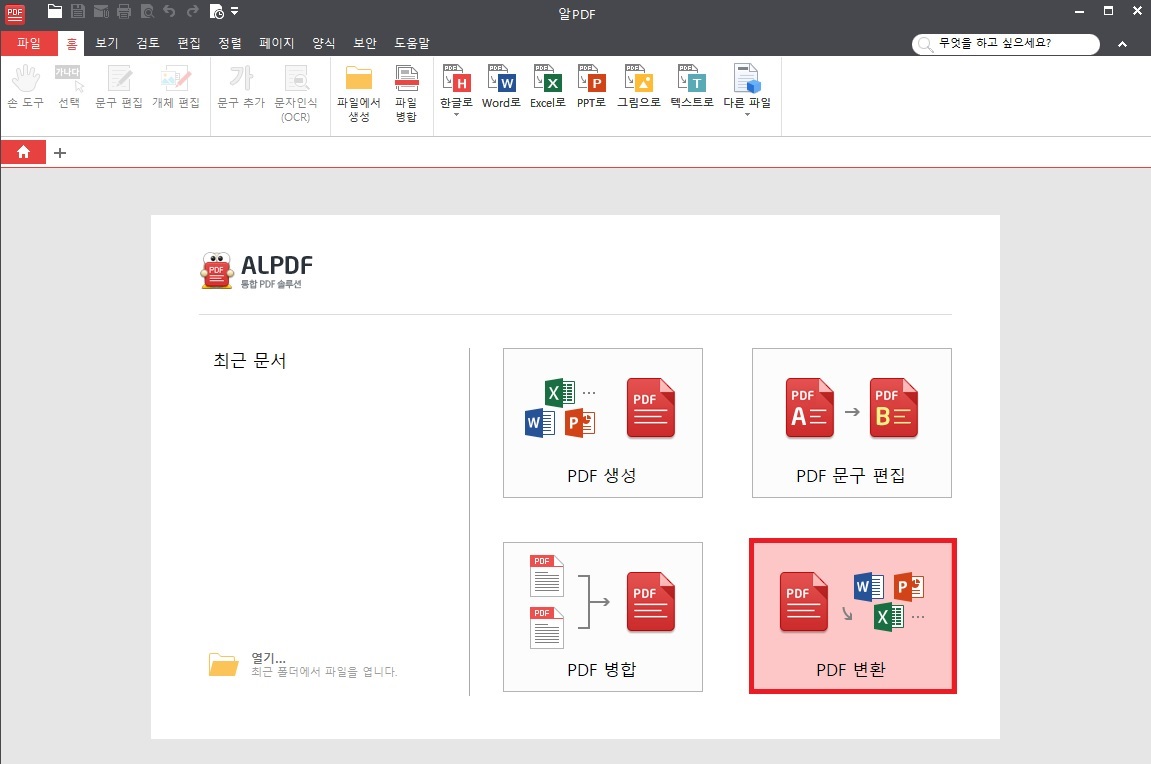Switch to the 페이지 tab
Viewport: 1151px width, 764px height.
(x=277, y=43)
